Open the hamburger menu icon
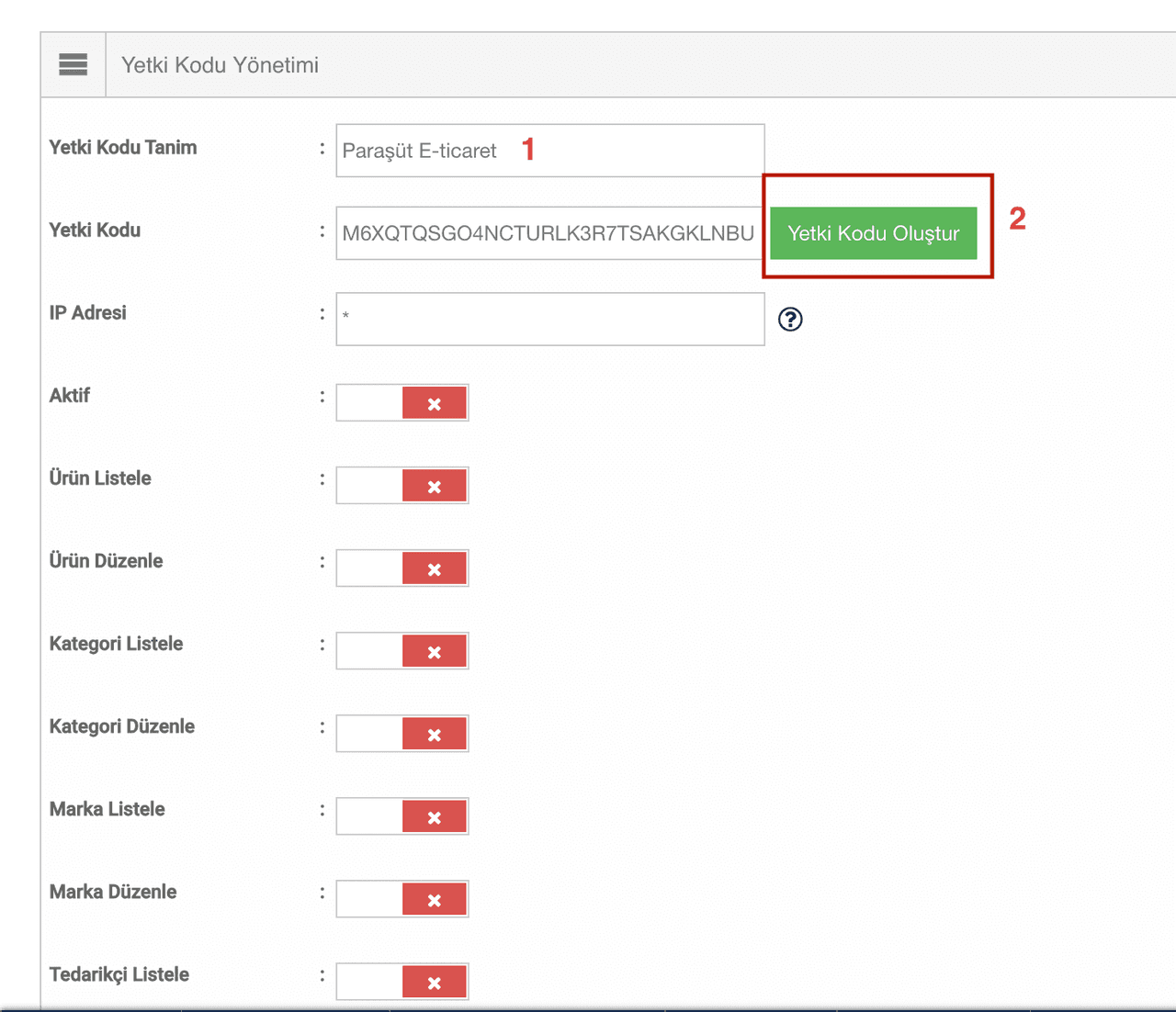Image resolution: width=1176 pixels, height=1012 pixels. pos(73,64)
